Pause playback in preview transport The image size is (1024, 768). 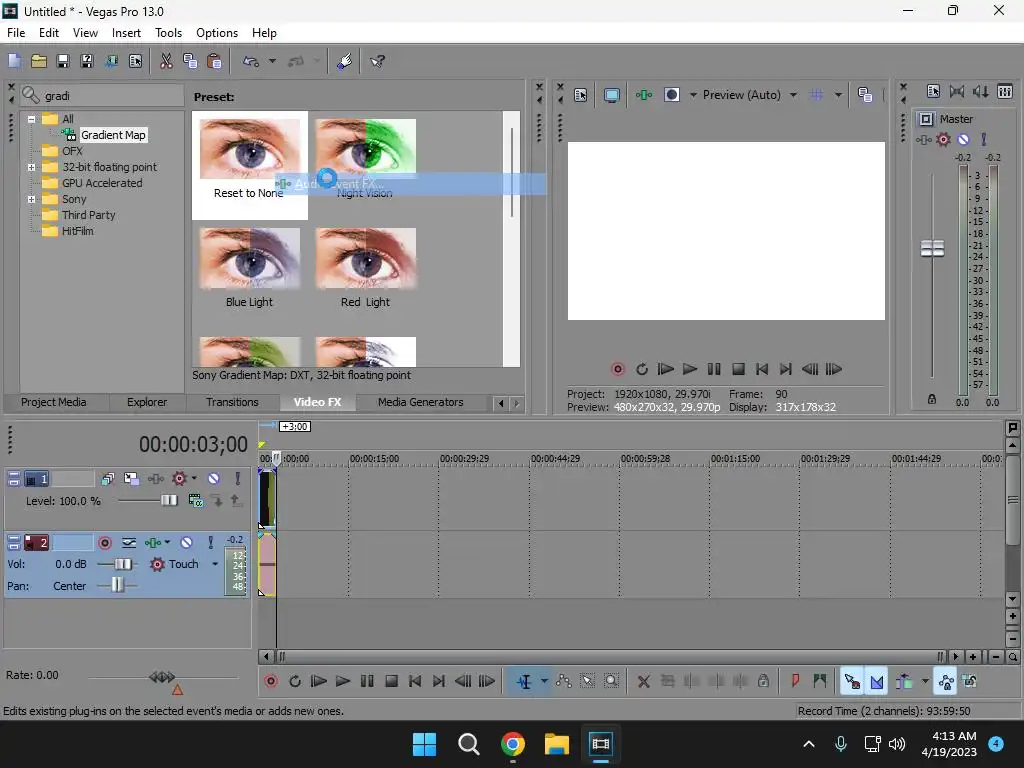pos(714,369)
